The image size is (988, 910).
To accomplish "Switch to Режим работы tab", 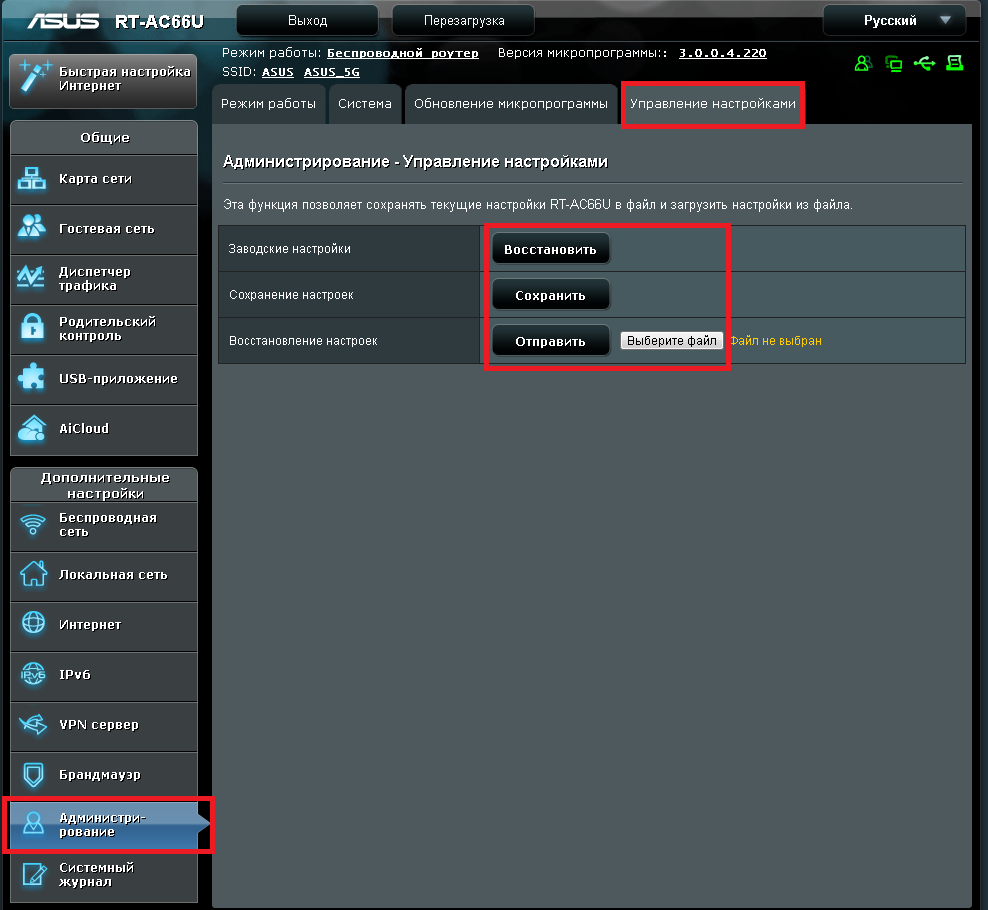I will pyautogui.click(x=269, y=104).
